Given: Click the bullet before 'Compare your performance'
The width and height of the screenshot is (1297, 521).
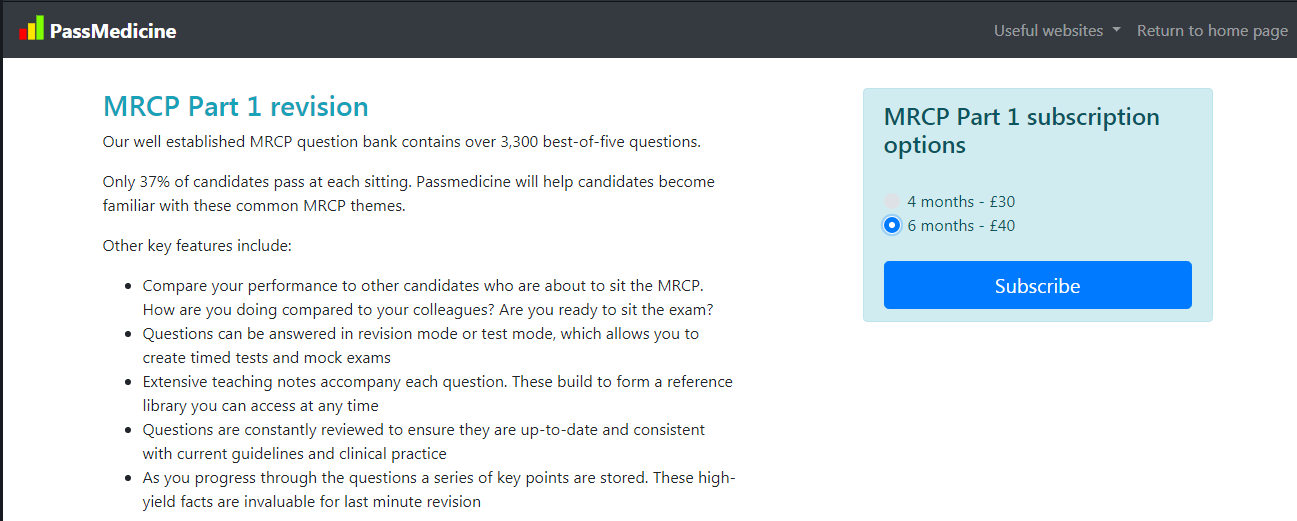Looking at the screenshot, I should pyautogui.click(x=128, y=286).
